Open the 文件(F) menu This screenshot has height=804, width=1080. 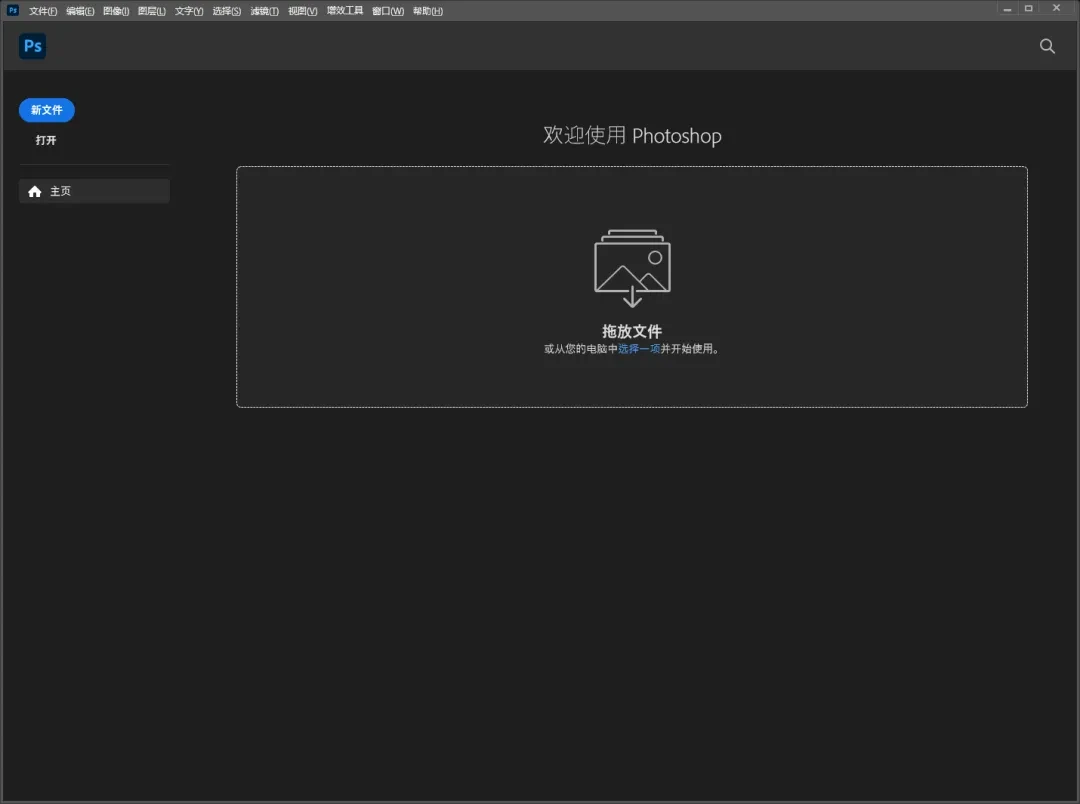click(x=43, y=11)
